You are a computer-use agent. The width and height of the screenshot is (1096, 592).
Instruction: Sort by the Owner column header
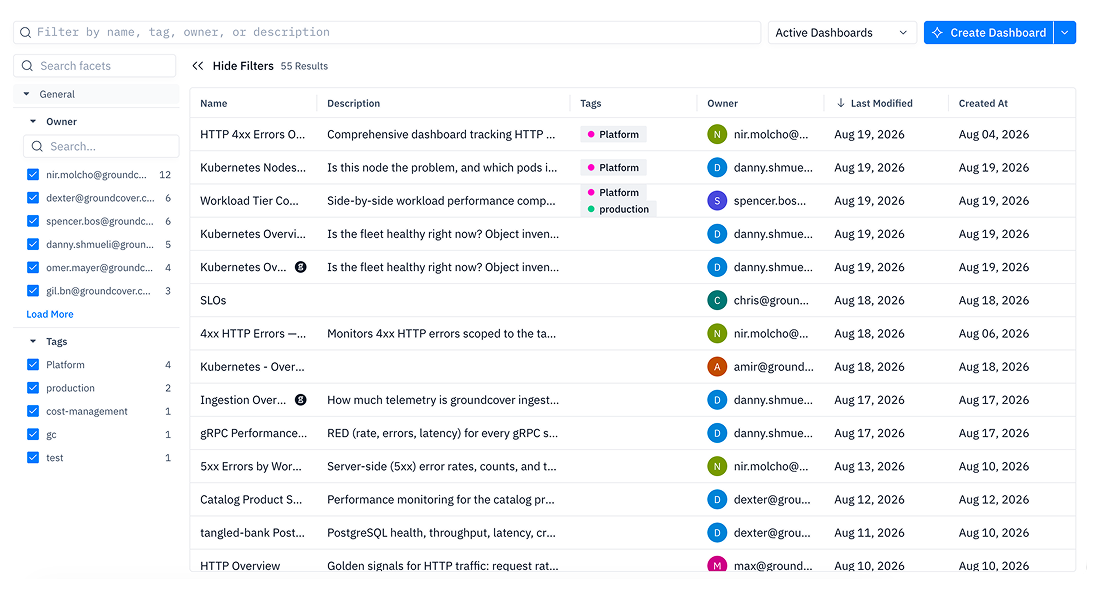tap(722, 103)
